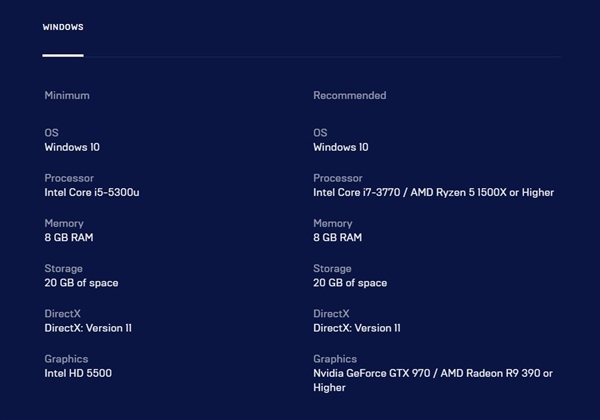Select recommended OS value Windows 10

pyautogui.click(x=341, y=147)
